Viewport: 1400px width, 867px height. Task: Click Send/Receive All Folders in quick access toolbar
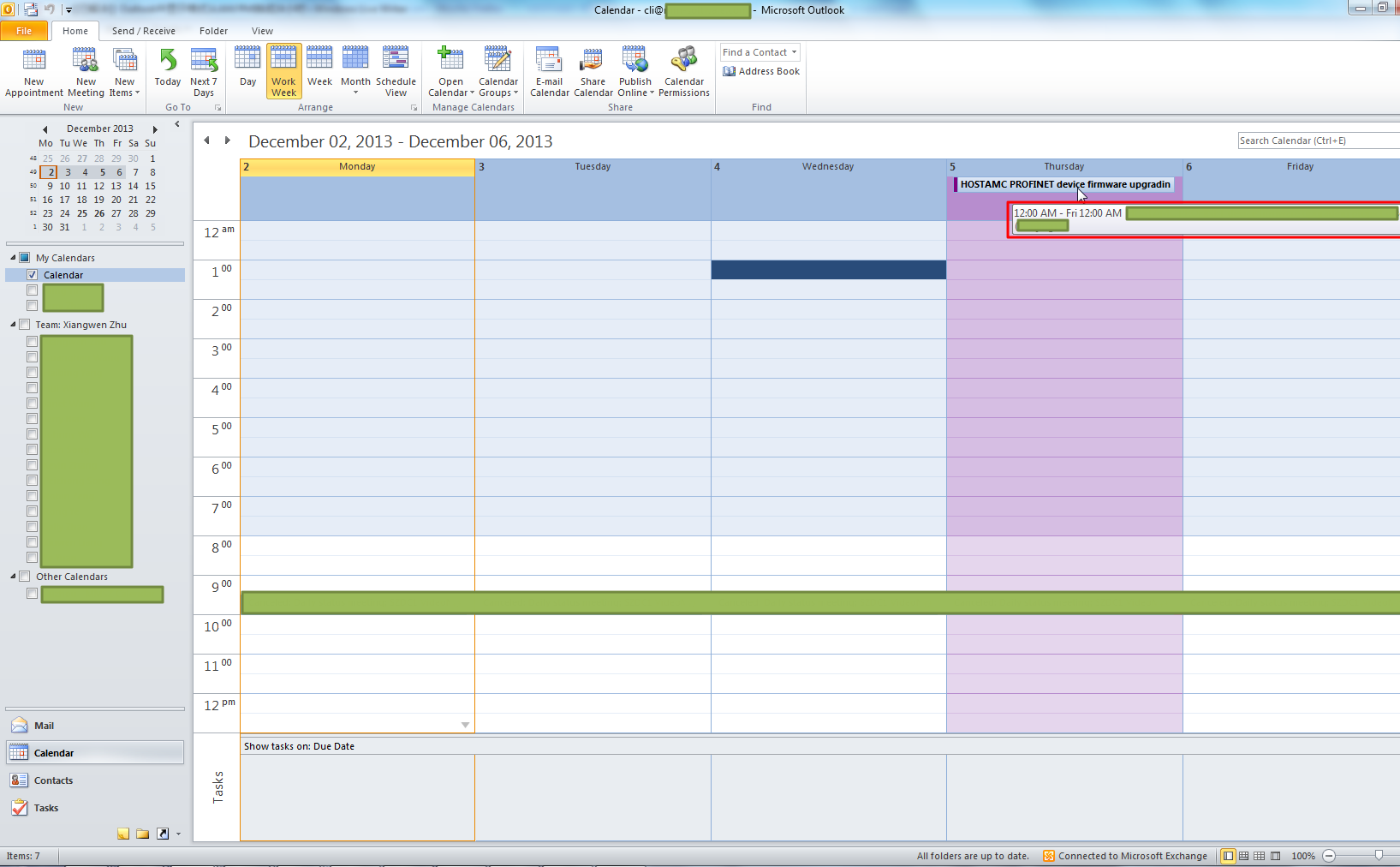[31, 9]
